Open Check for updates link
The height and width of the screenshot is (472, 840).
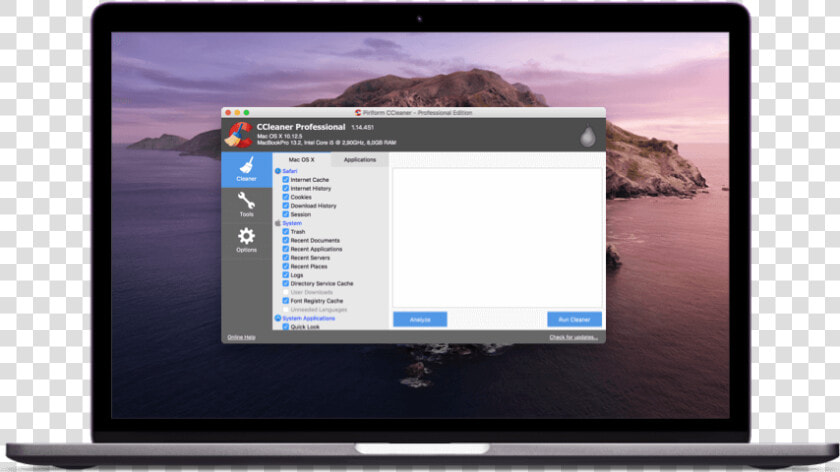[x=573, y=337]
